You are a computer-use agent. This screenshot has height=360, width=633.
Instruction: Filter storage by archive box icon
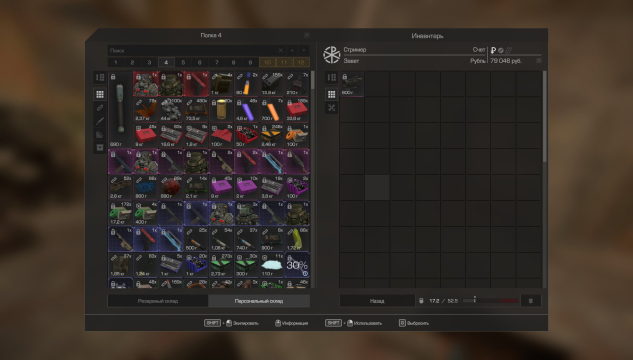[100, 148]
